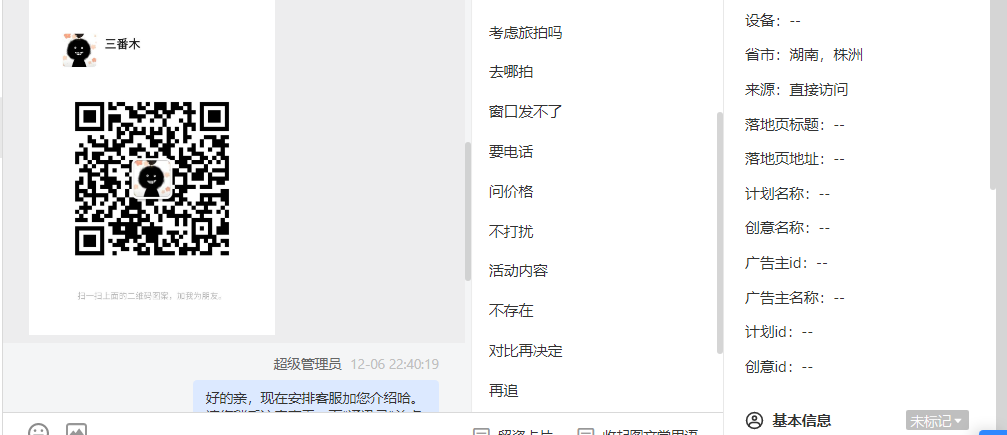Choose the 要电话 phrase
This screenshot has width=1007, height=435.
pyautogui.click(x=511, y=152)
